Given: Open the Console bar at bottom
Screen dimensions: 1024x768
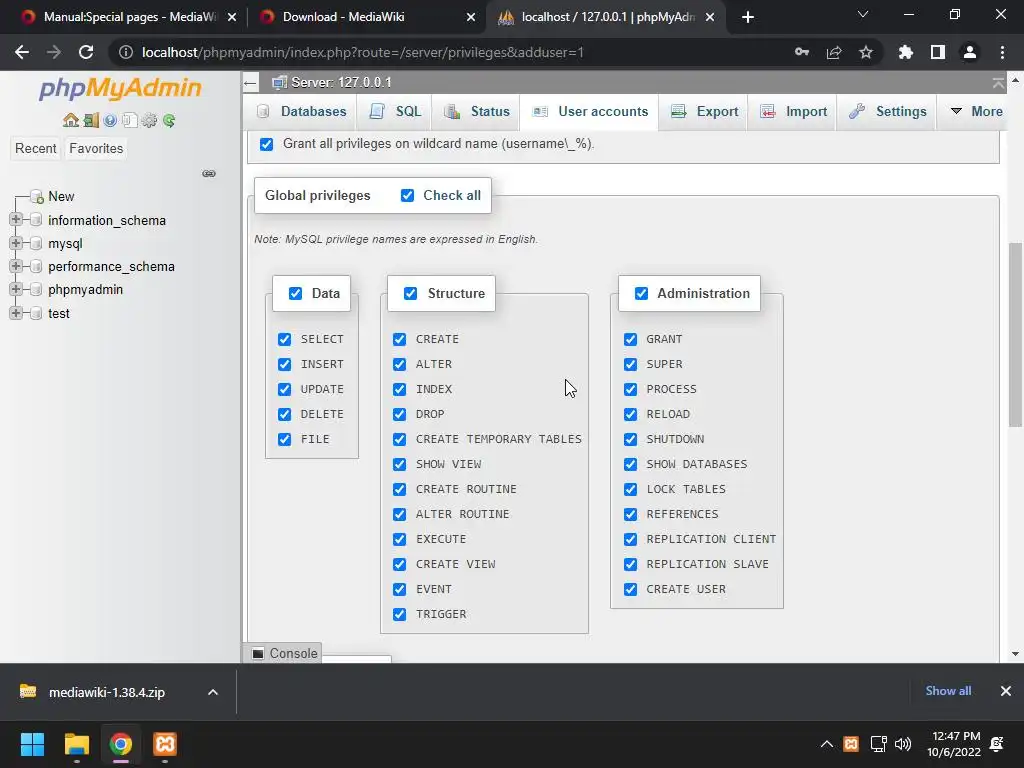Looking at the screenshot, I should click(x=283, y=653).
